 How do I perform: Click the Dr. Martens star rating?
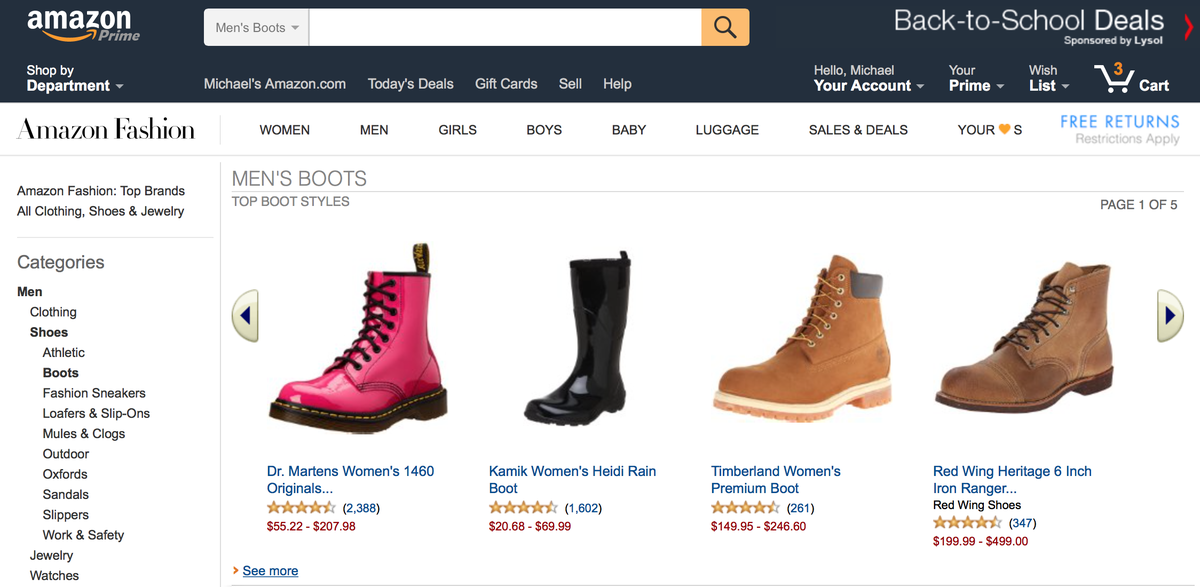[301, 508]
